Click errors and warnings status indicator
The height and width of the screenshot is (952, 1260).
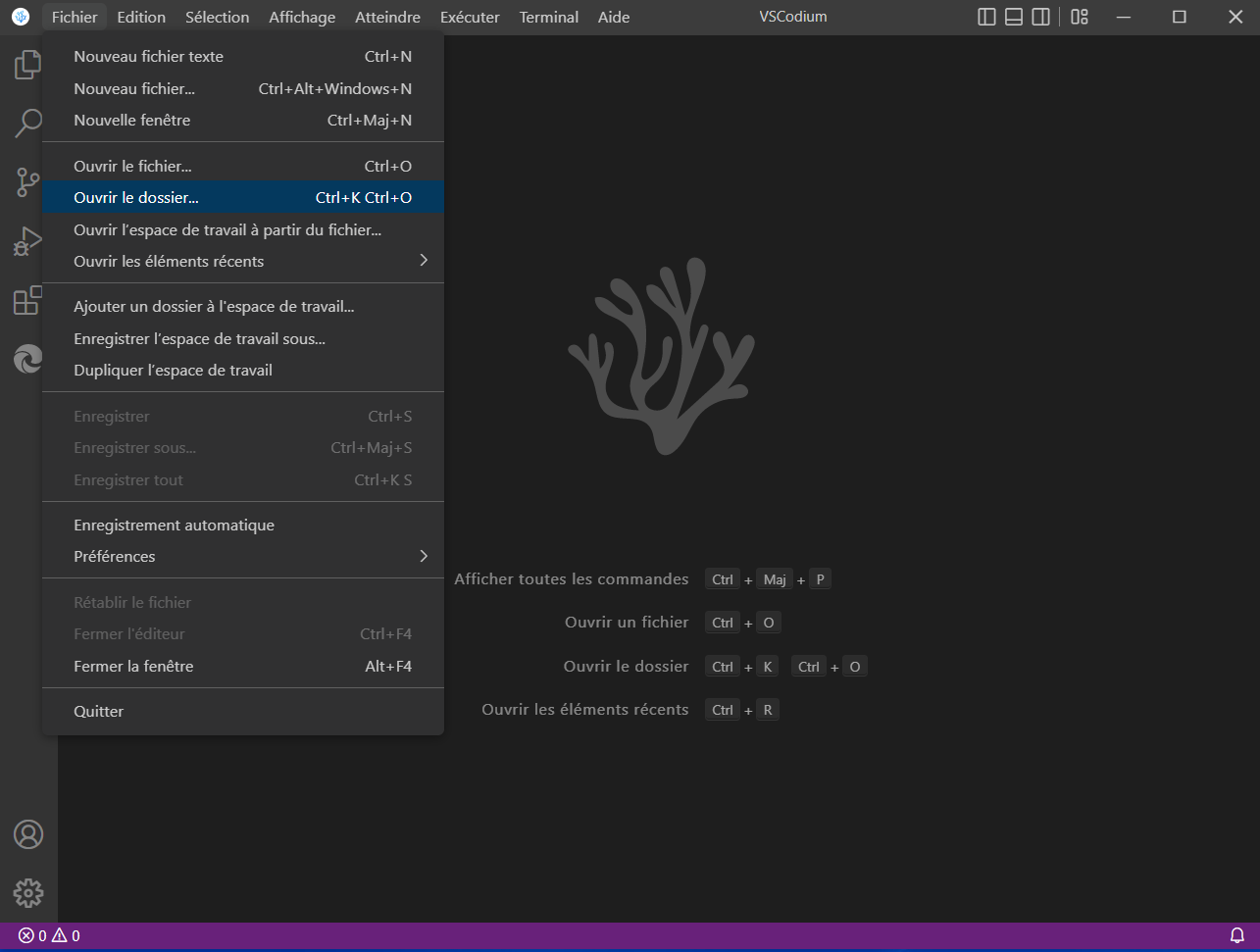[x=49, y=935]
